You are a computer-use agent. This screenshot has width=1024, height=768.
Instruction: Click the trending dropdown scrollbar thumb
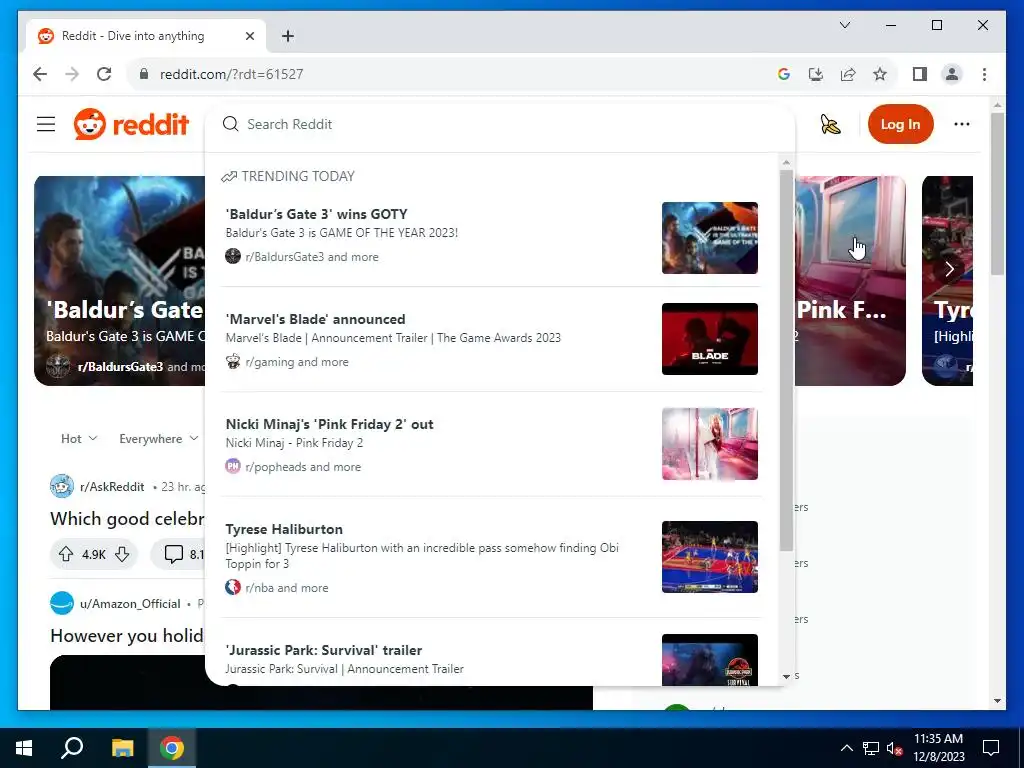point(786,359)
